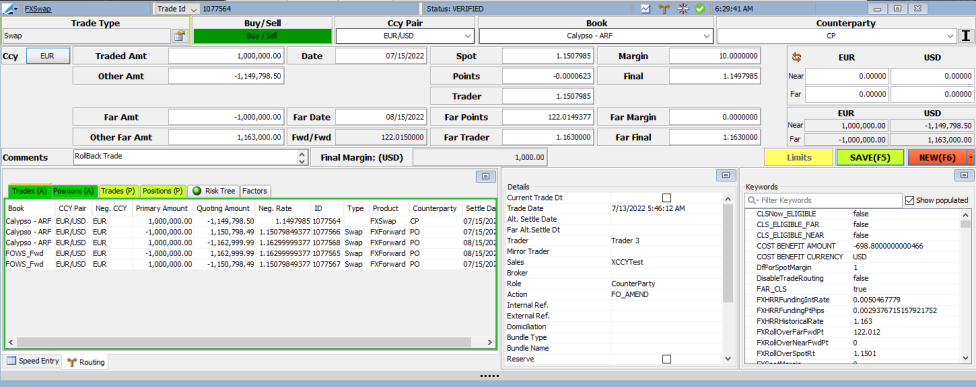Toggle the Reserve checkbox
The width and height of the screenshot is (976, 387).
point(667,359)
